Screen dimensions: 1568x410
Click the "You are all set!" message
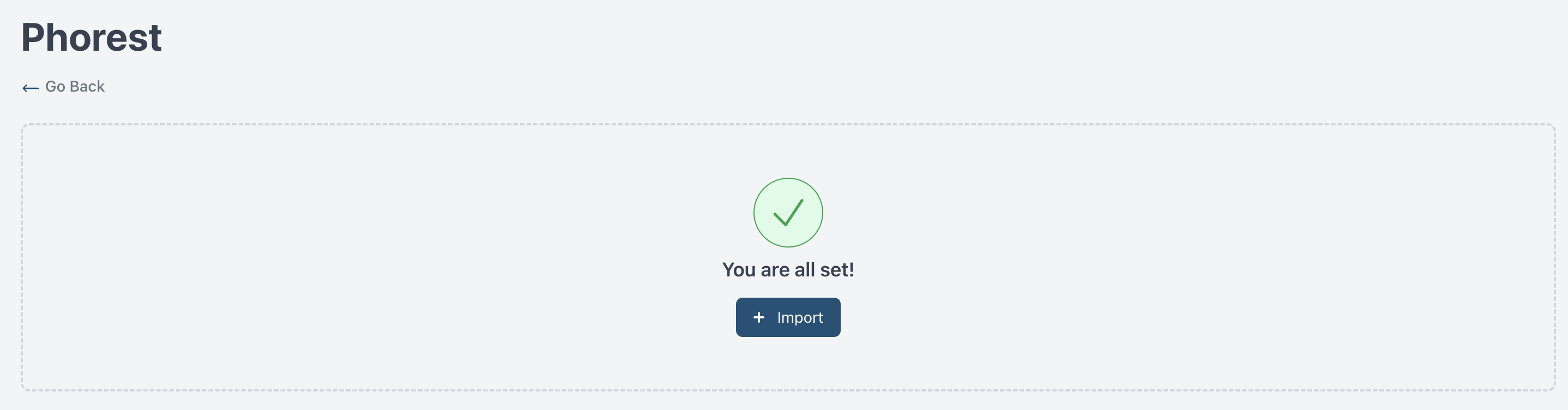coord(788,269)
